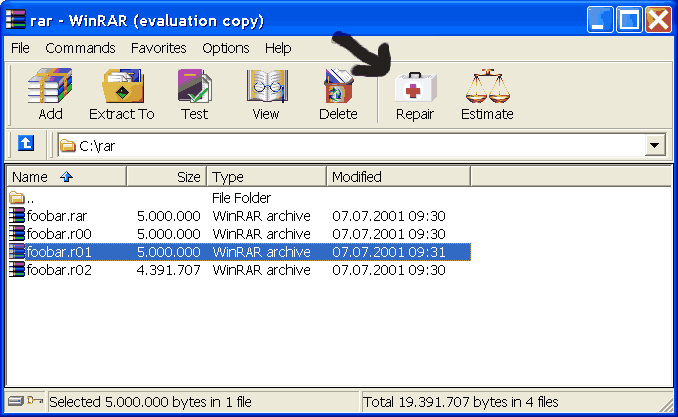The width and height of the screenshot is (678, 417).
Task: Click the Estimate scales icon
Action: click(x=487, y=86)
